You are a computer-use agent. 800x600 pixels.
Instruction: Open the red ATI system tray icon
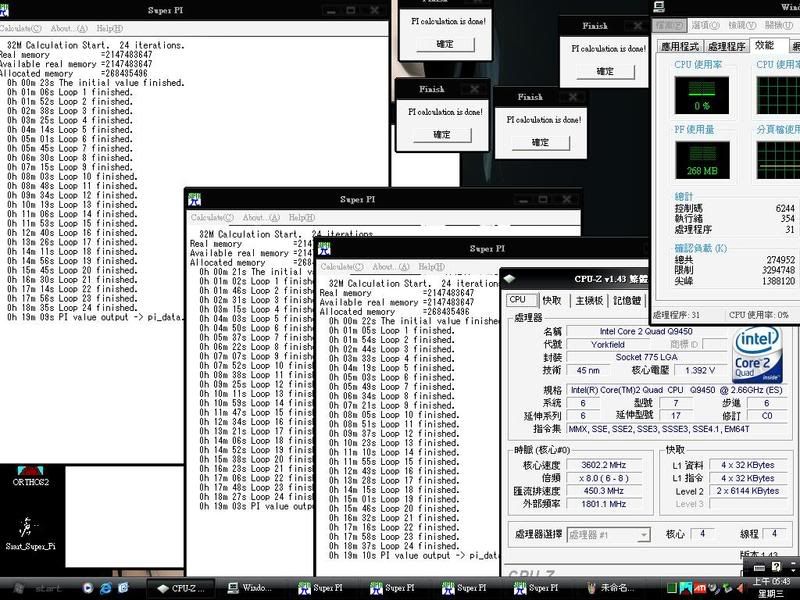699,588
